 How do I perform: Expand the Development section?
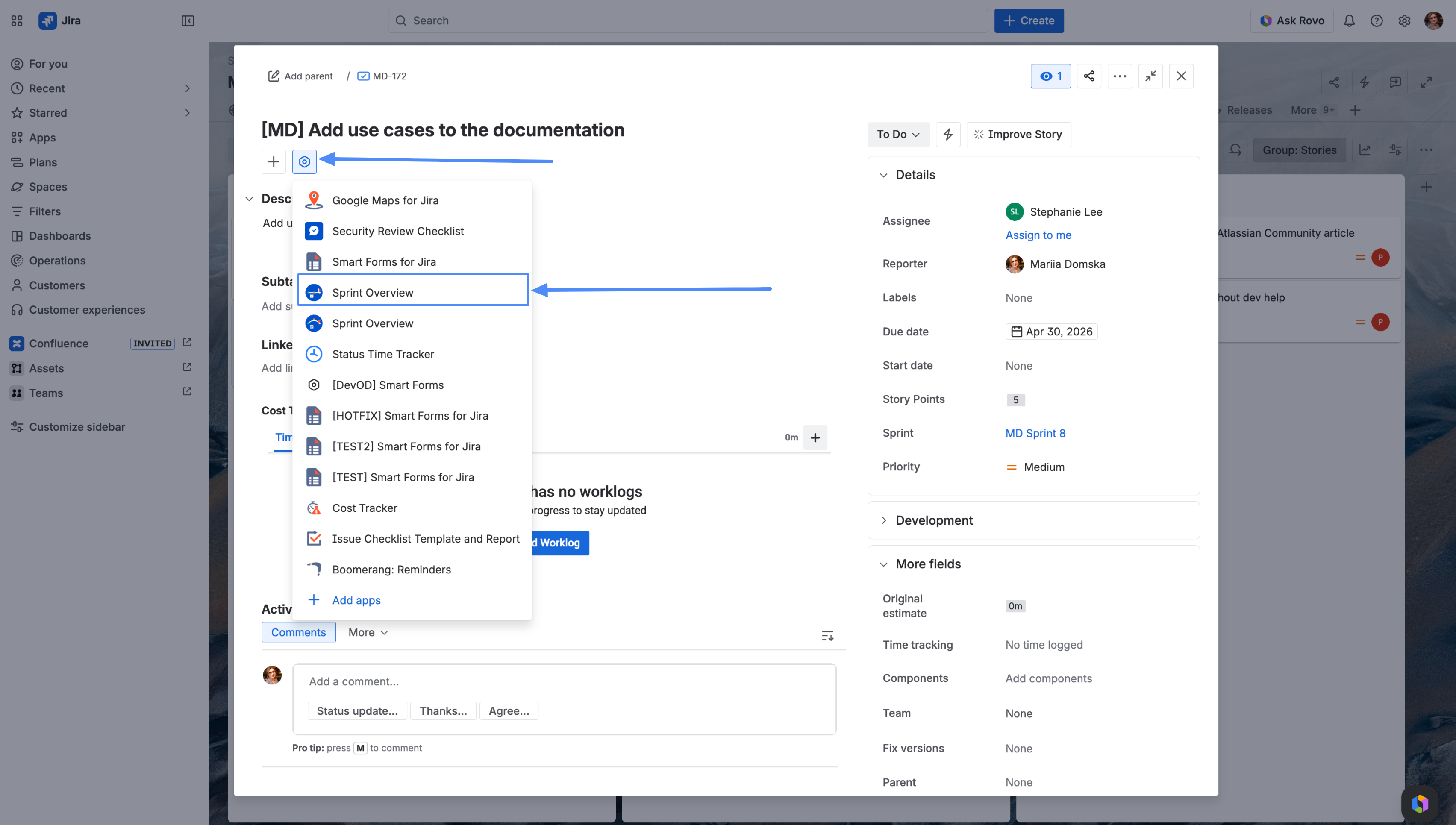(x=884, y=520)
